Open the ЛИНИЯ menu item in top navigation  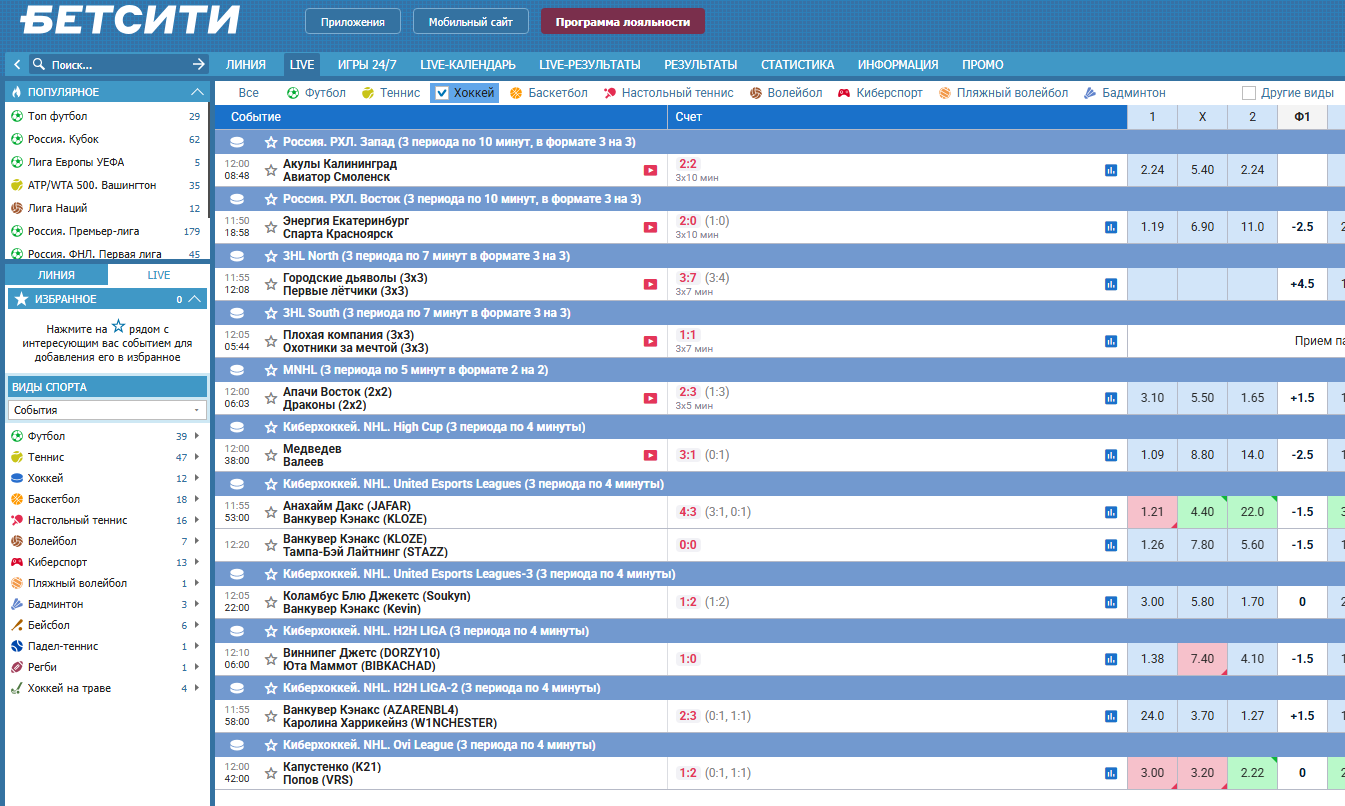pos(246,65)
